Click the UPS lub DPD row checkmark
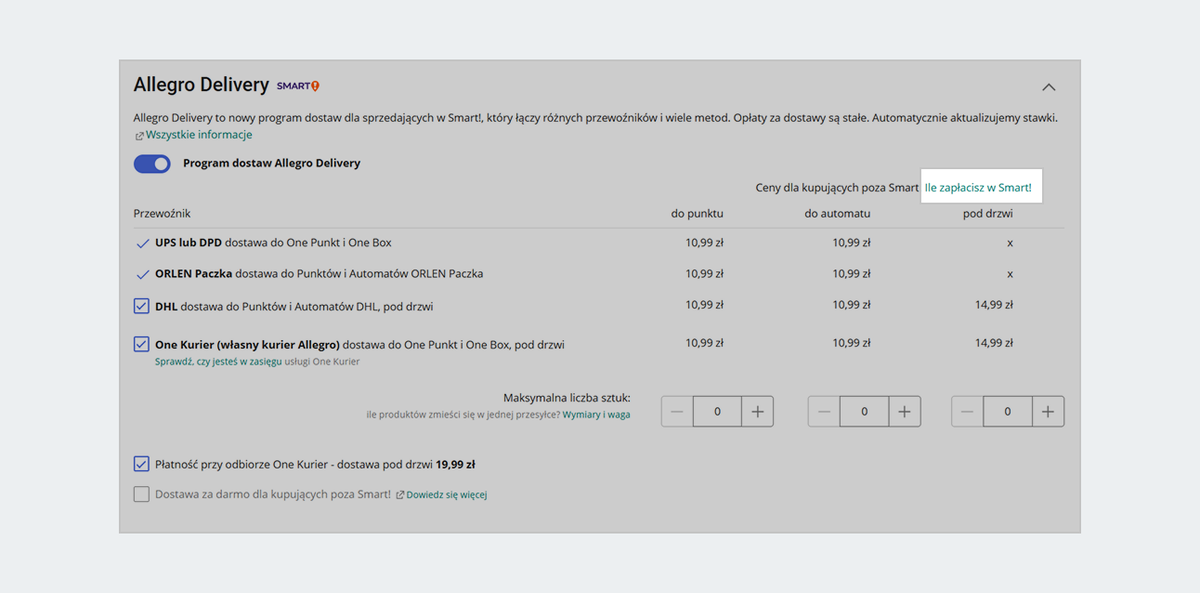The width and height of the screenshot is (1200, 593). pos(141,243)
